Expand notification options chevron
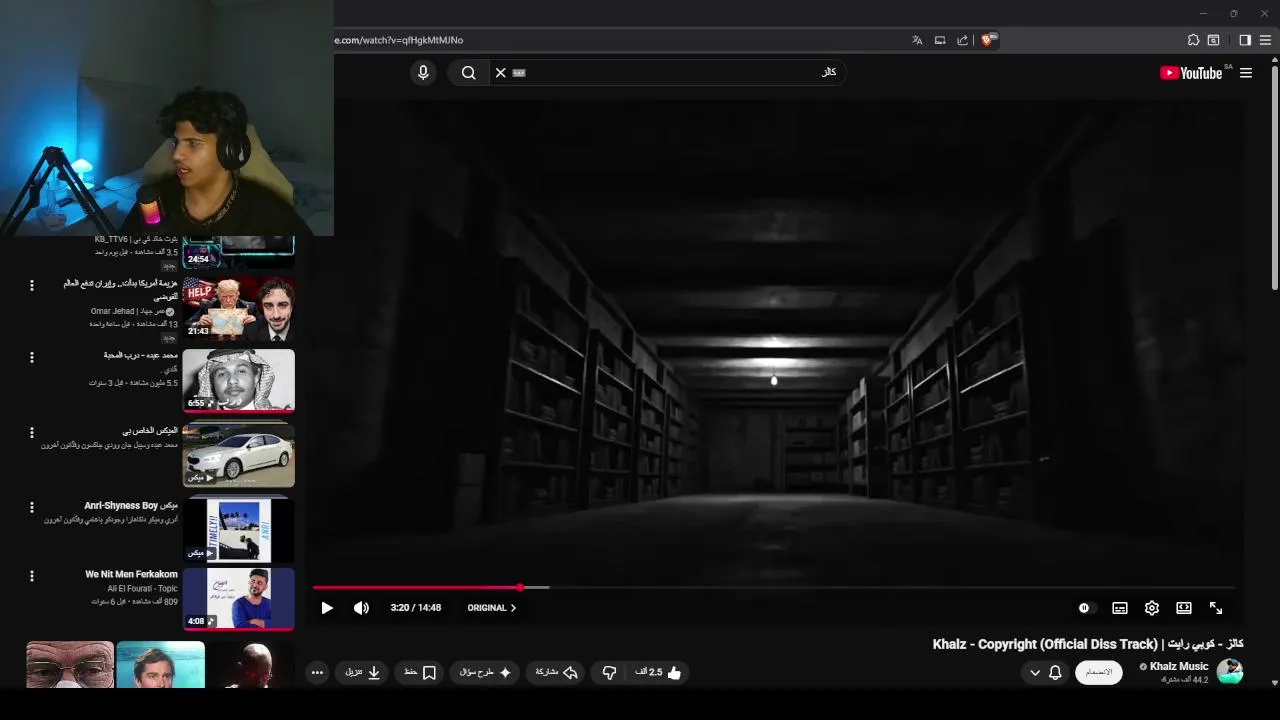 pos(1035,673)
